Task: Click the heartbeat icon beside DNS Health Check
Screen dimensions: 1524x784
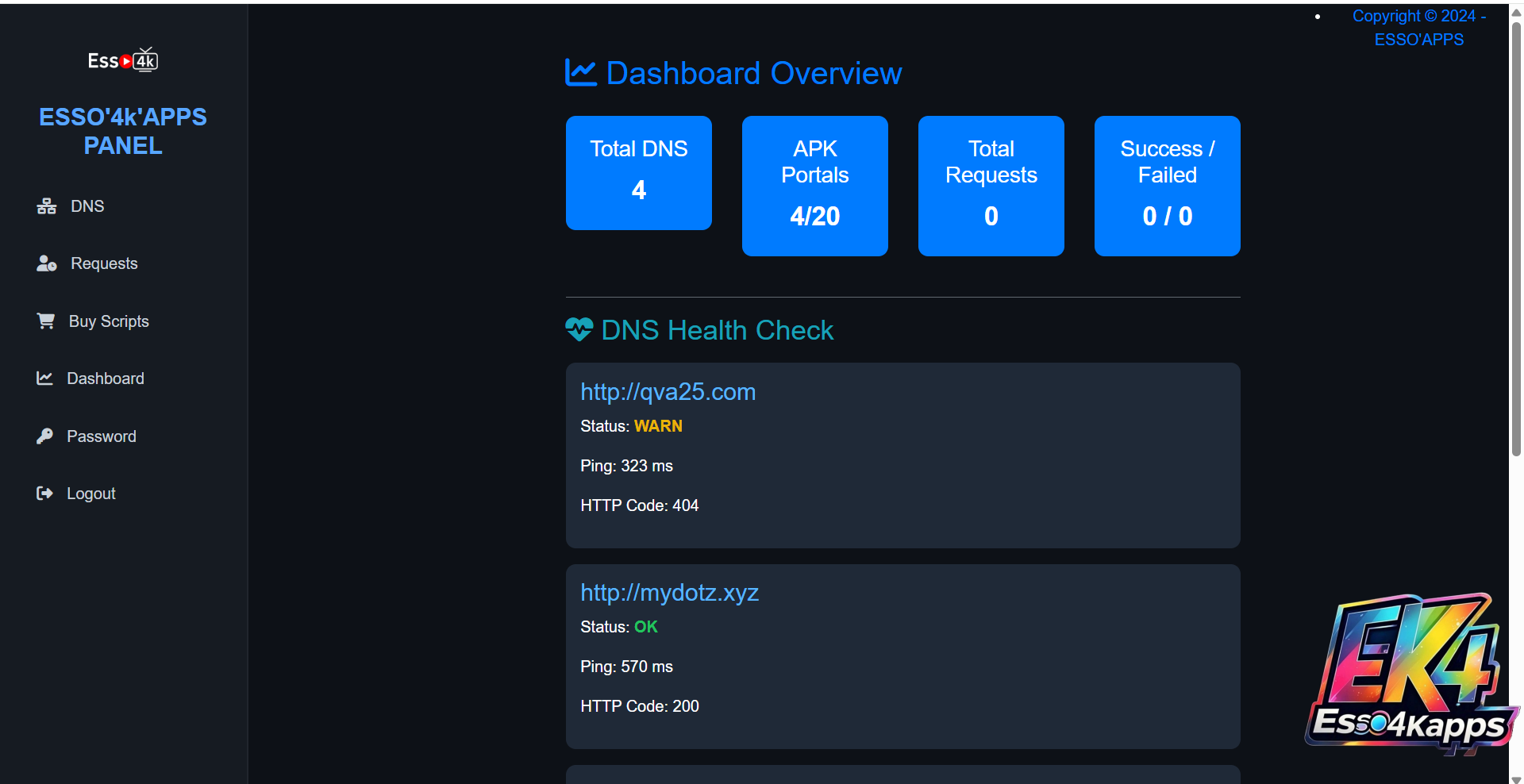Action: (x=579, y=329)
